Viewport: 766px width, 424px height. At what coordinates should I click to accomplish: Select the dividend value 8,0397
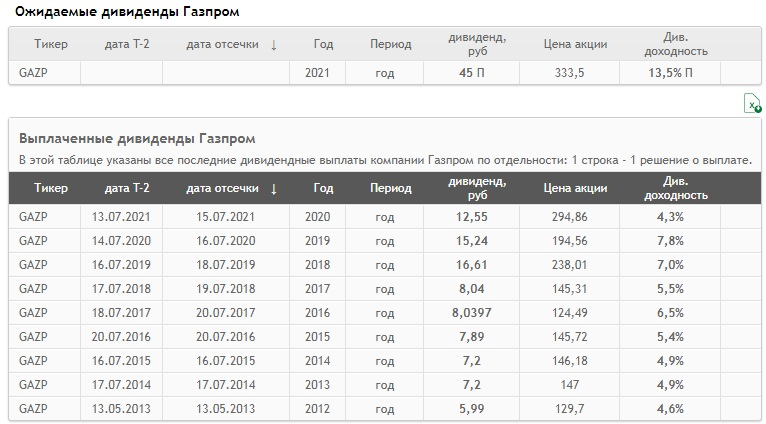coord(471,313)
